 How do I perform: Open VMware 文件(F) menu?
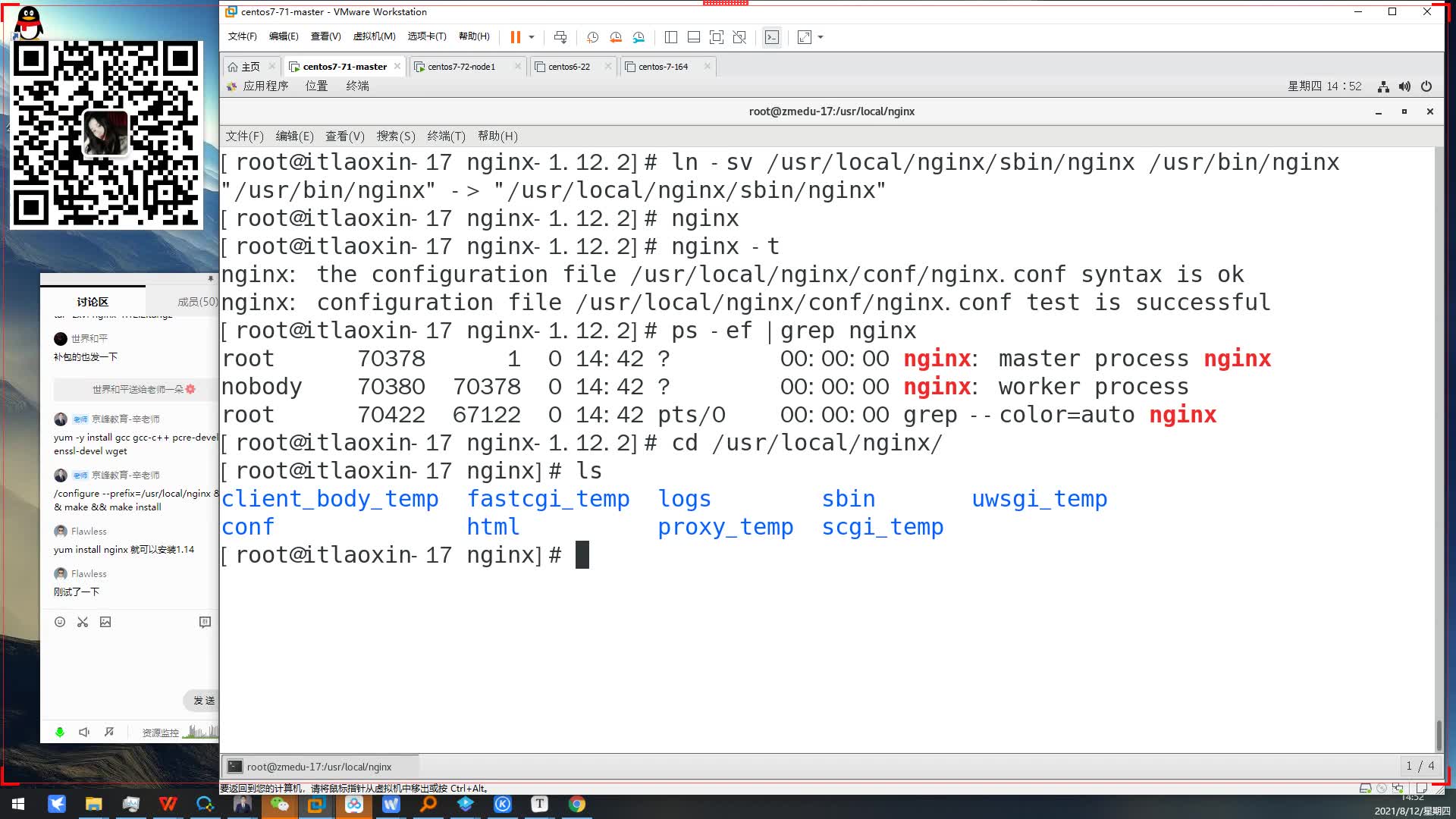(242, 36)
